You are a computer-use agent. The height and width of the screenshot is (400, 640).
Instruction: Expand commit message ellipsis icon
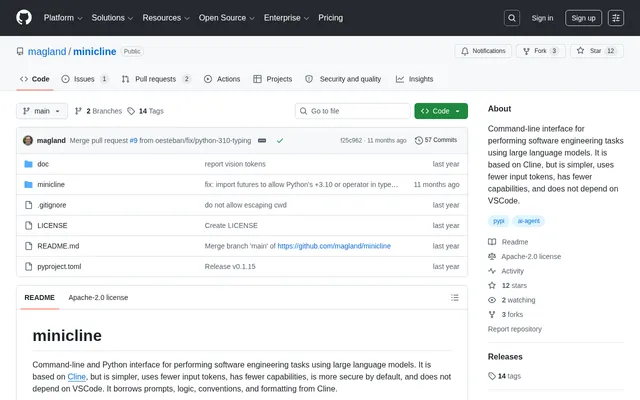pos(262,140)
